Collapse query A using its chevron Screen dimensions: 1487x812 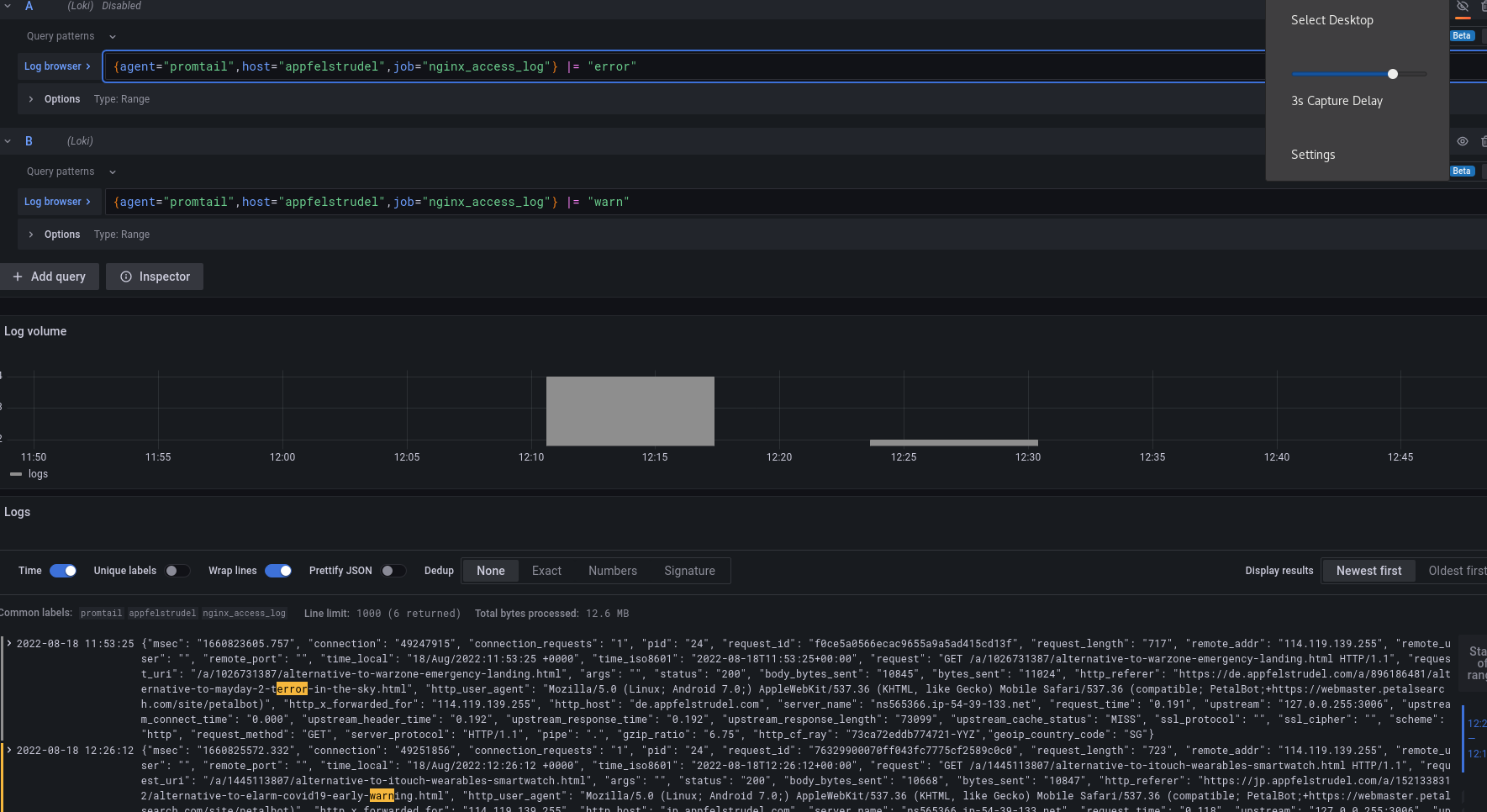[x=8, y=6]
